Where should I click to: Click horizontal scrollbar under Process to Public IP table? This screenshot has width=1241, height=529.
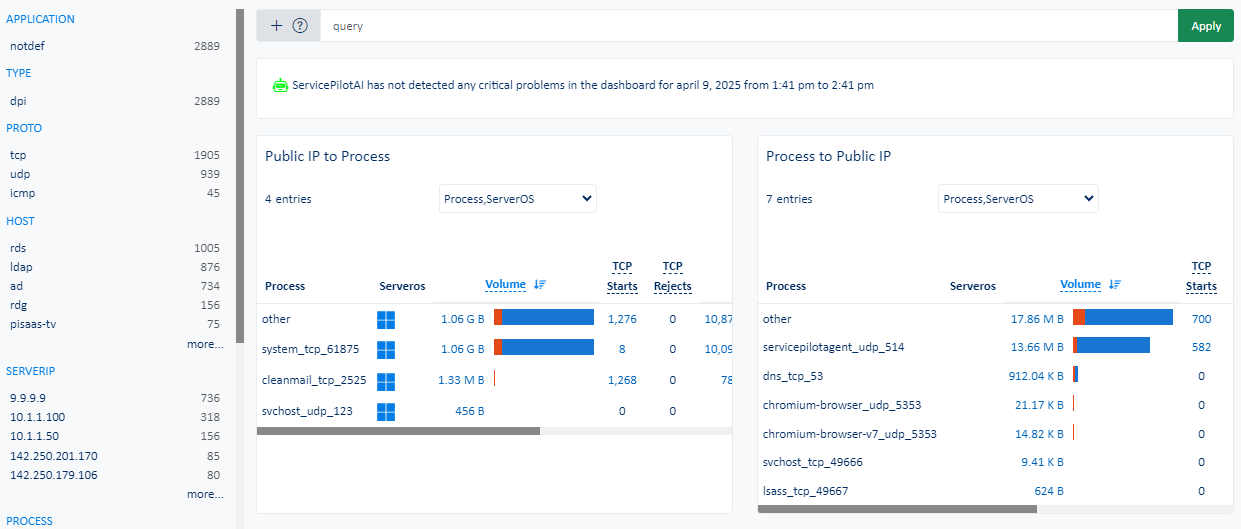tap(897, 508)
